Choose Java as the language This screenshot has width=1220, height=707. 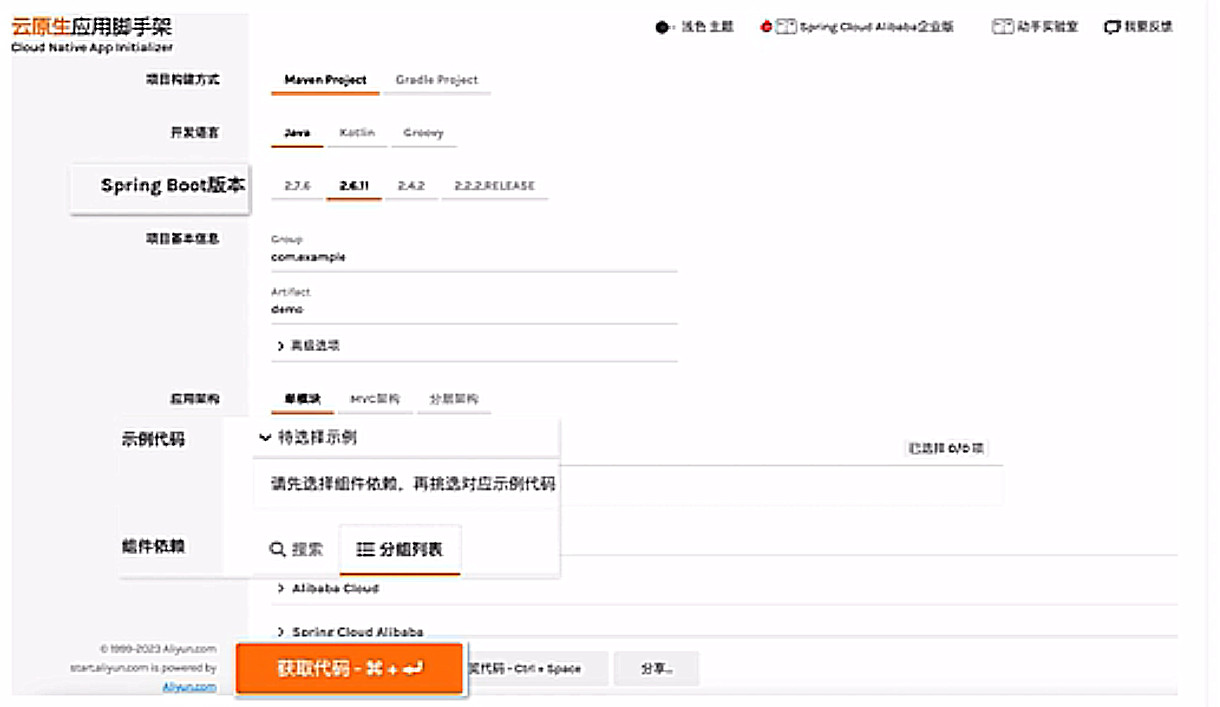[297, 133]
